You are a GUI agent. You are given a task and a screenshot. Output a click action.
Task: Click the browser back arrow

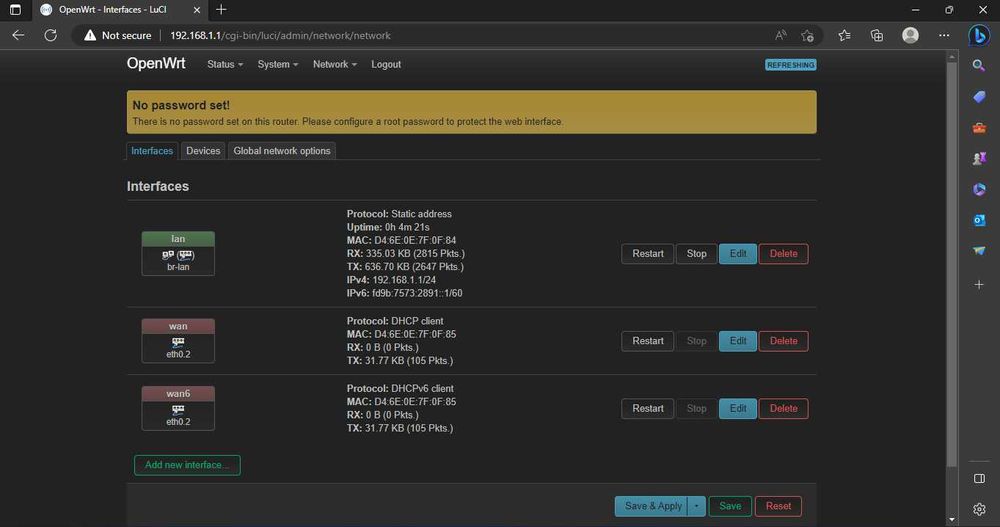click(x=18, y=35)
